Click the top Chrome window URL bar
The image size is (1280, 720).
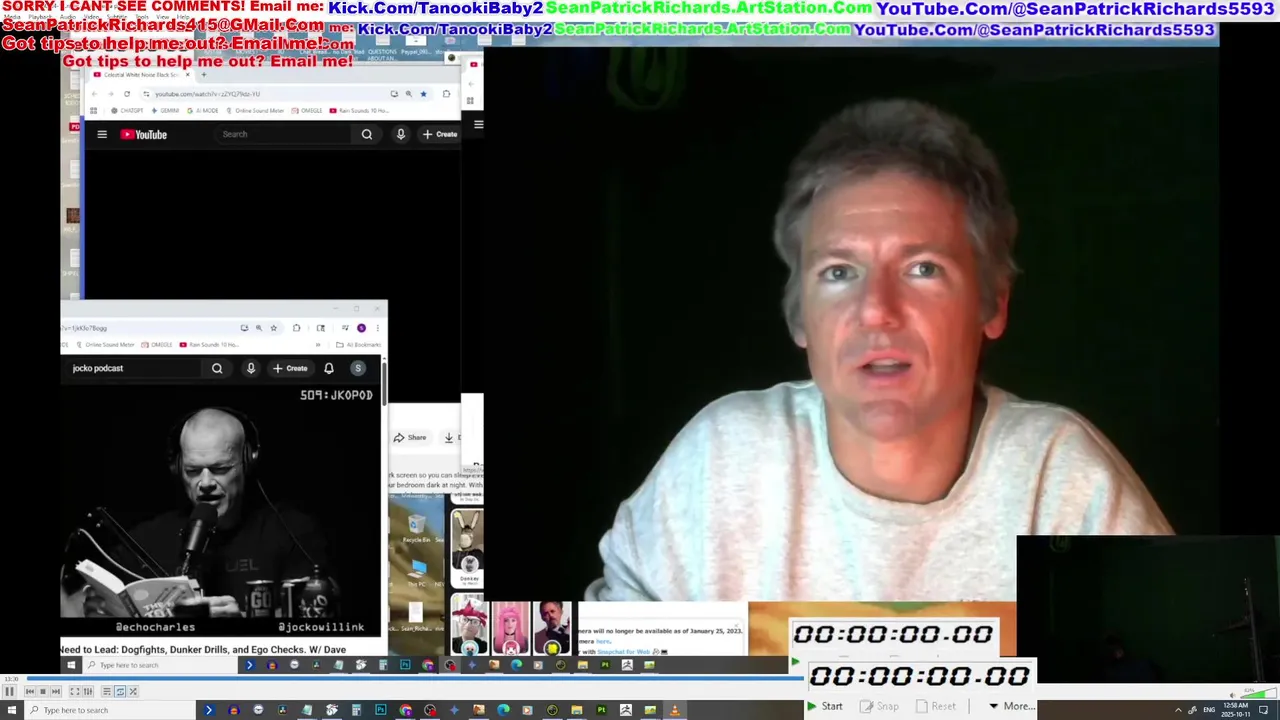point(265,94)
